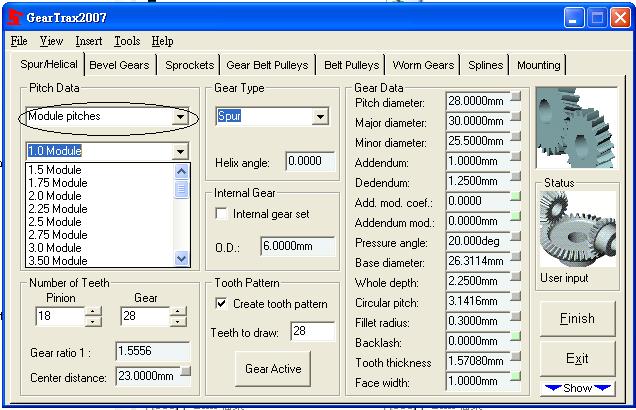This screenshot has width=636, height=410.
Task: Decrease Gear teeth with down arrow
Action: point(178,322)
